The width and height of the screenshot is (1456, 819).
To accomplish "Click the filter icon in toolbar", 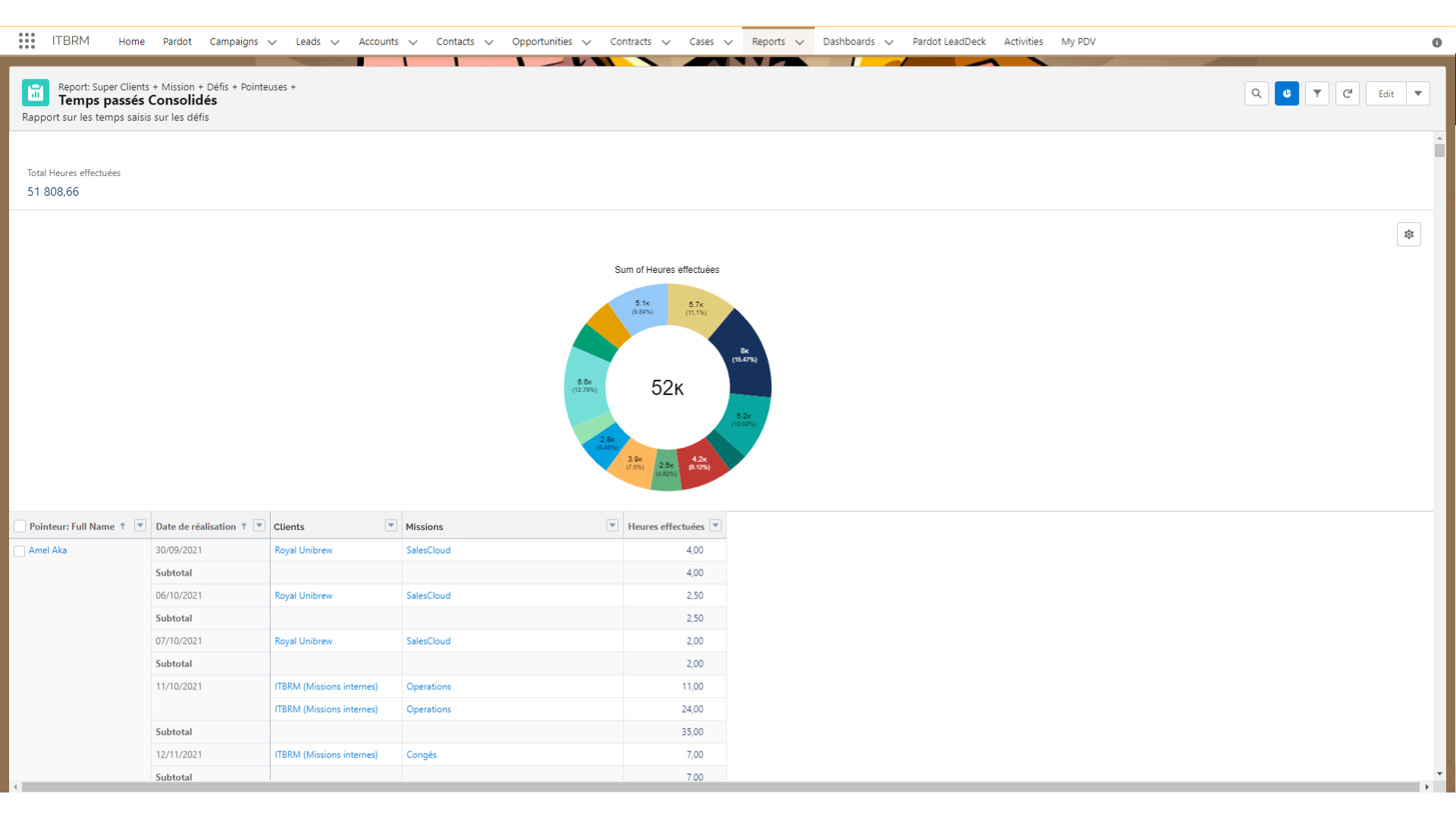I will [x=1317, y=93].
